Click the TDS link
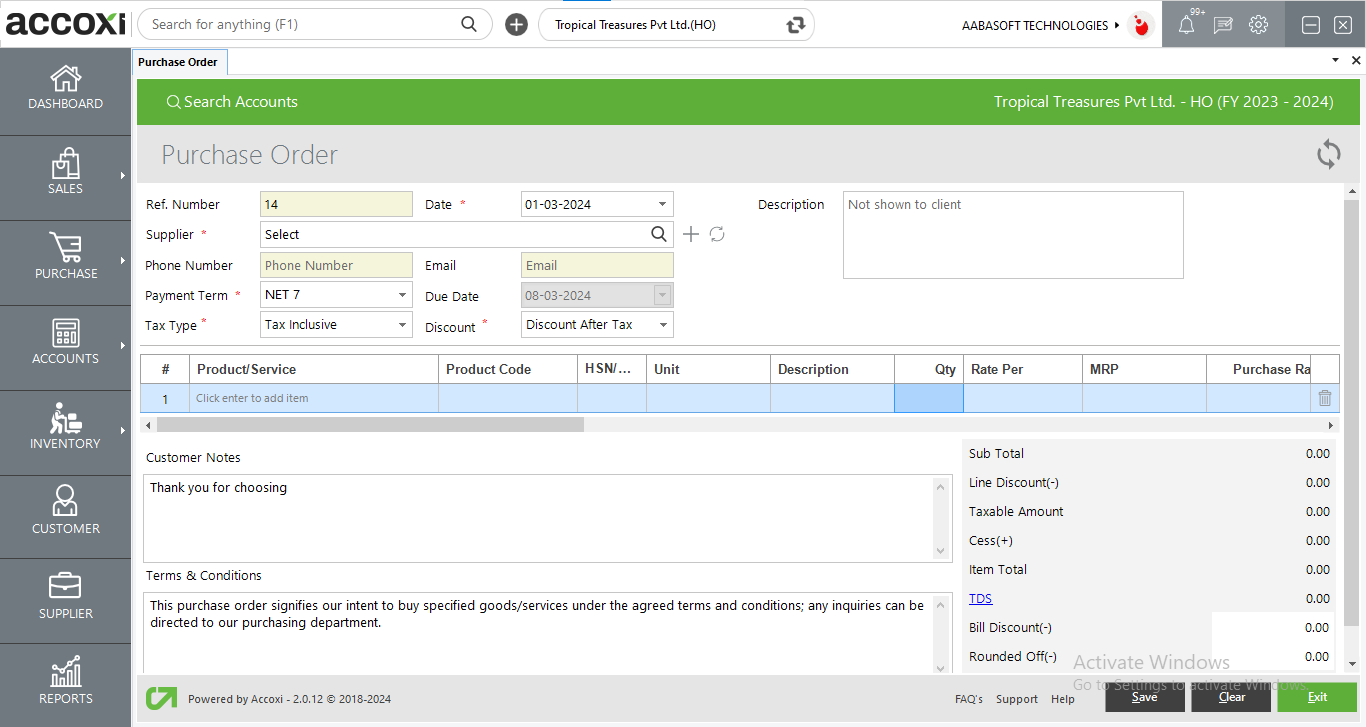This screenshot has width=1366, height=727. pyautogui.click(x=980, y=599)
